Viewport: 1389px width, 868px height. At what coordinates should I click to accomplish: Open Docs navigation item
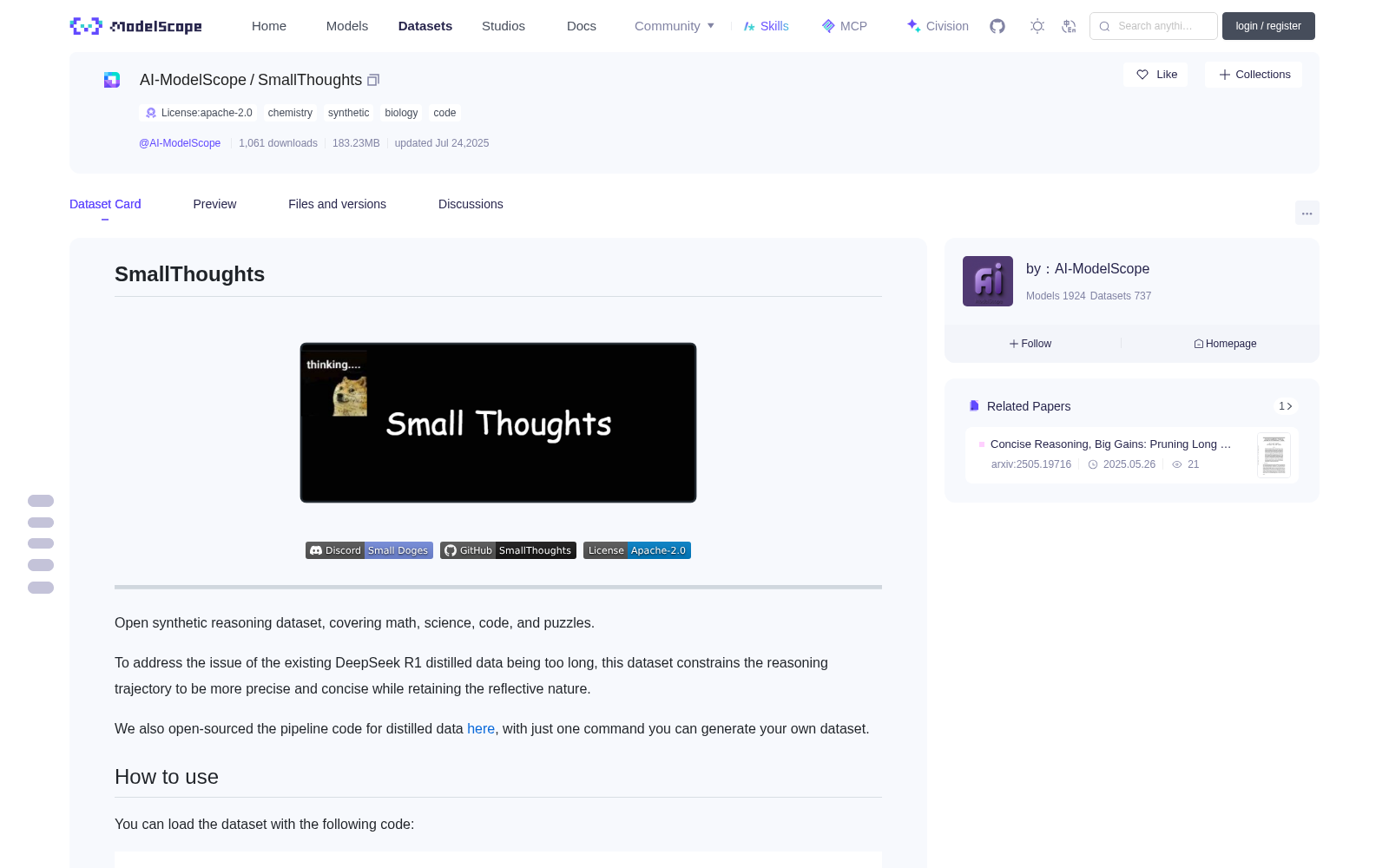tap(582, 26)
